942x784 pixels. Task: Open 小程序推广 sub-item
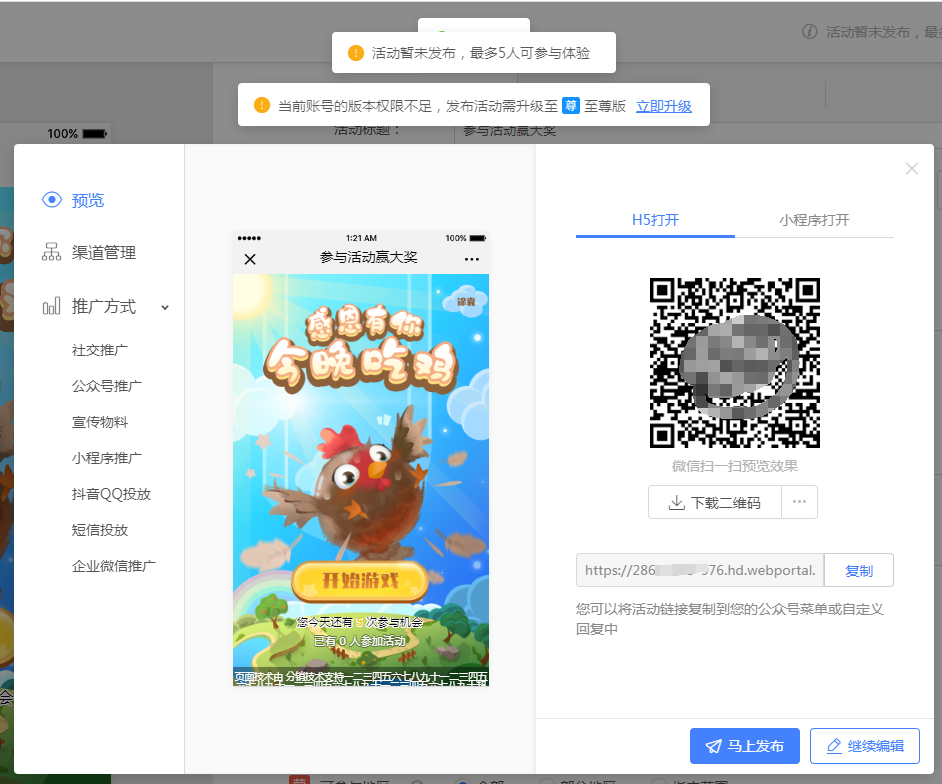[107, 458]
